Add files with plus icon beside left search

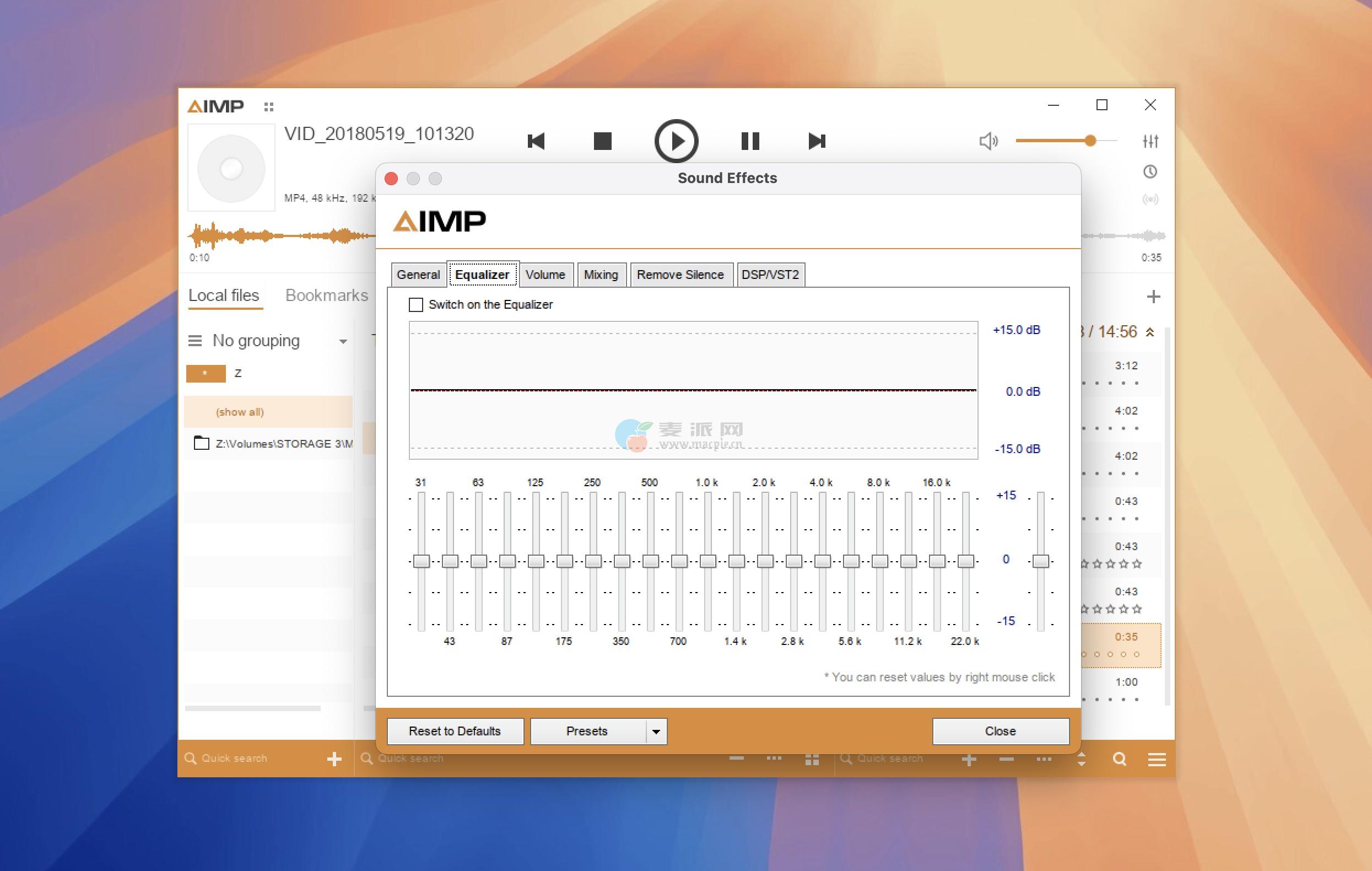pos(334,759)
